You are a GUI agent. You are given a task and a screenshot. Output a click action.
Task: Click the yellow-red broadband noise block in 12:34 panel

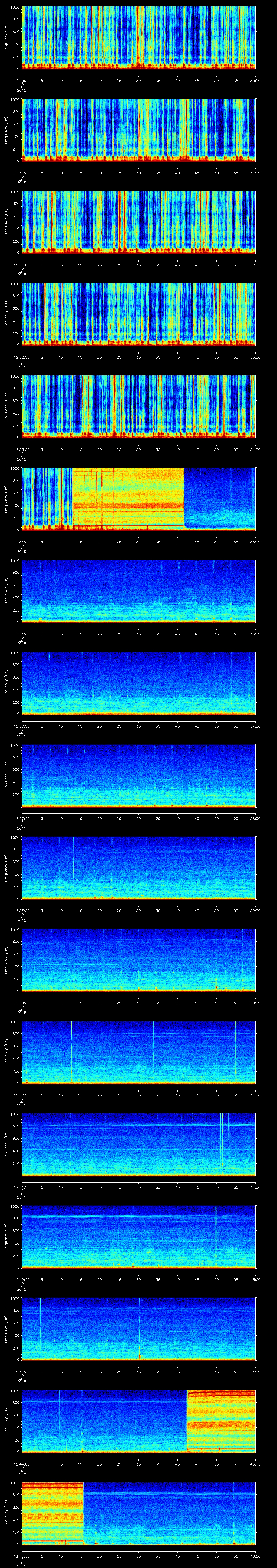click(128, 499)
